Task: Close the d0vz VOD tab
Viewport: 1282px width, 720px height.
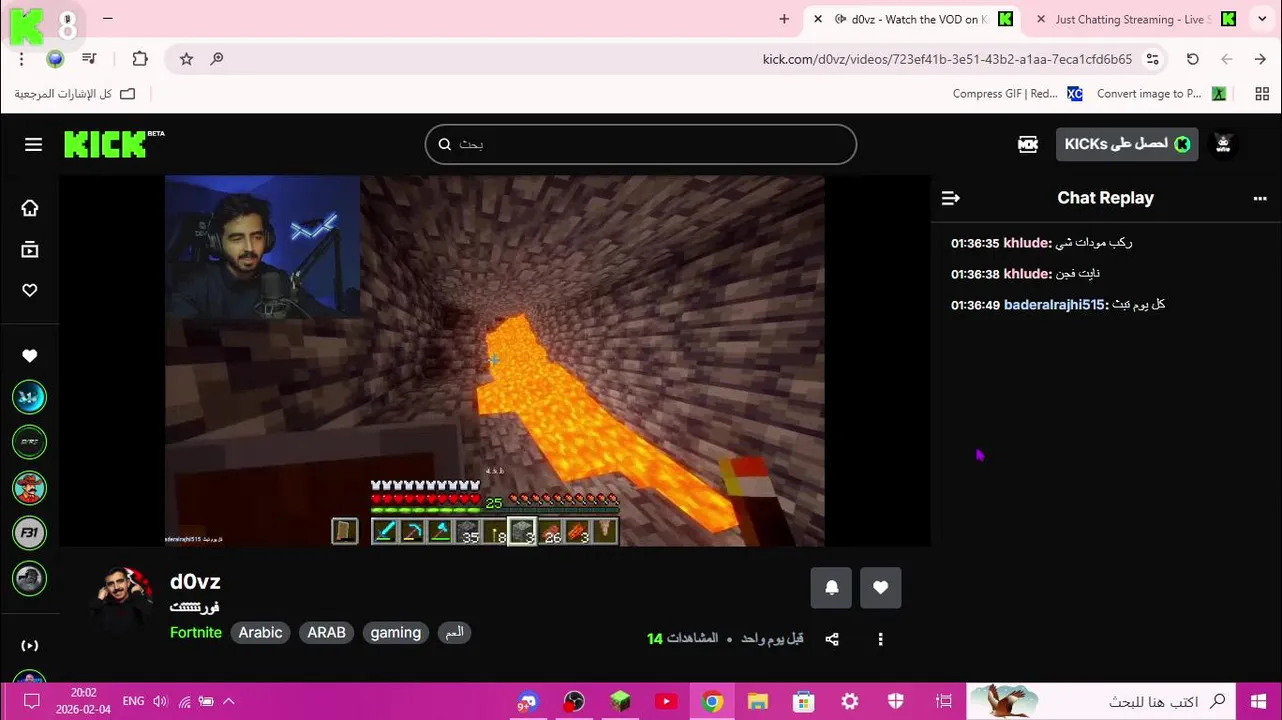Action: (x=818, y=19)
